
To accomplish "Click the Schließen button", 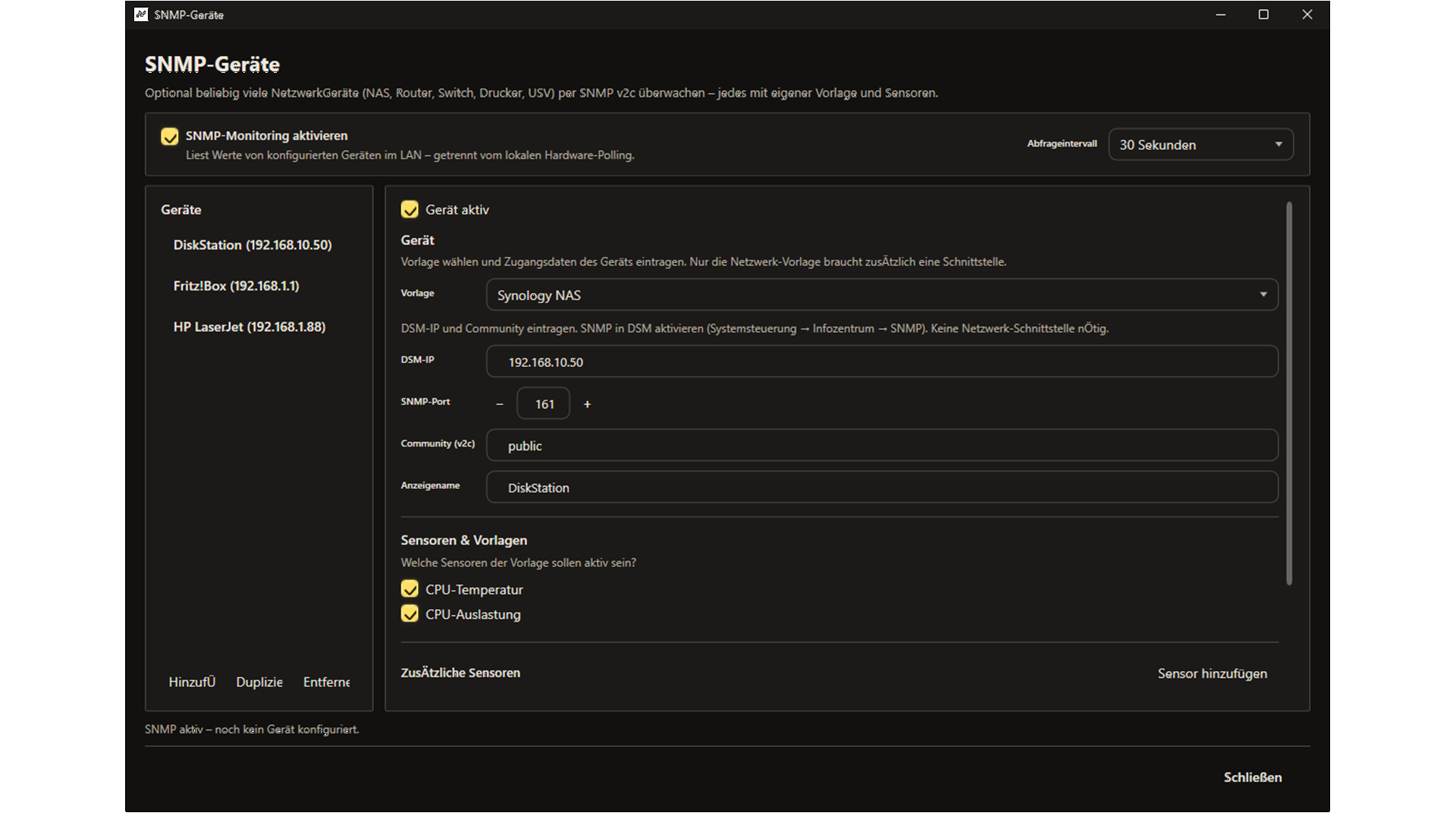I will coord(1252,777).
